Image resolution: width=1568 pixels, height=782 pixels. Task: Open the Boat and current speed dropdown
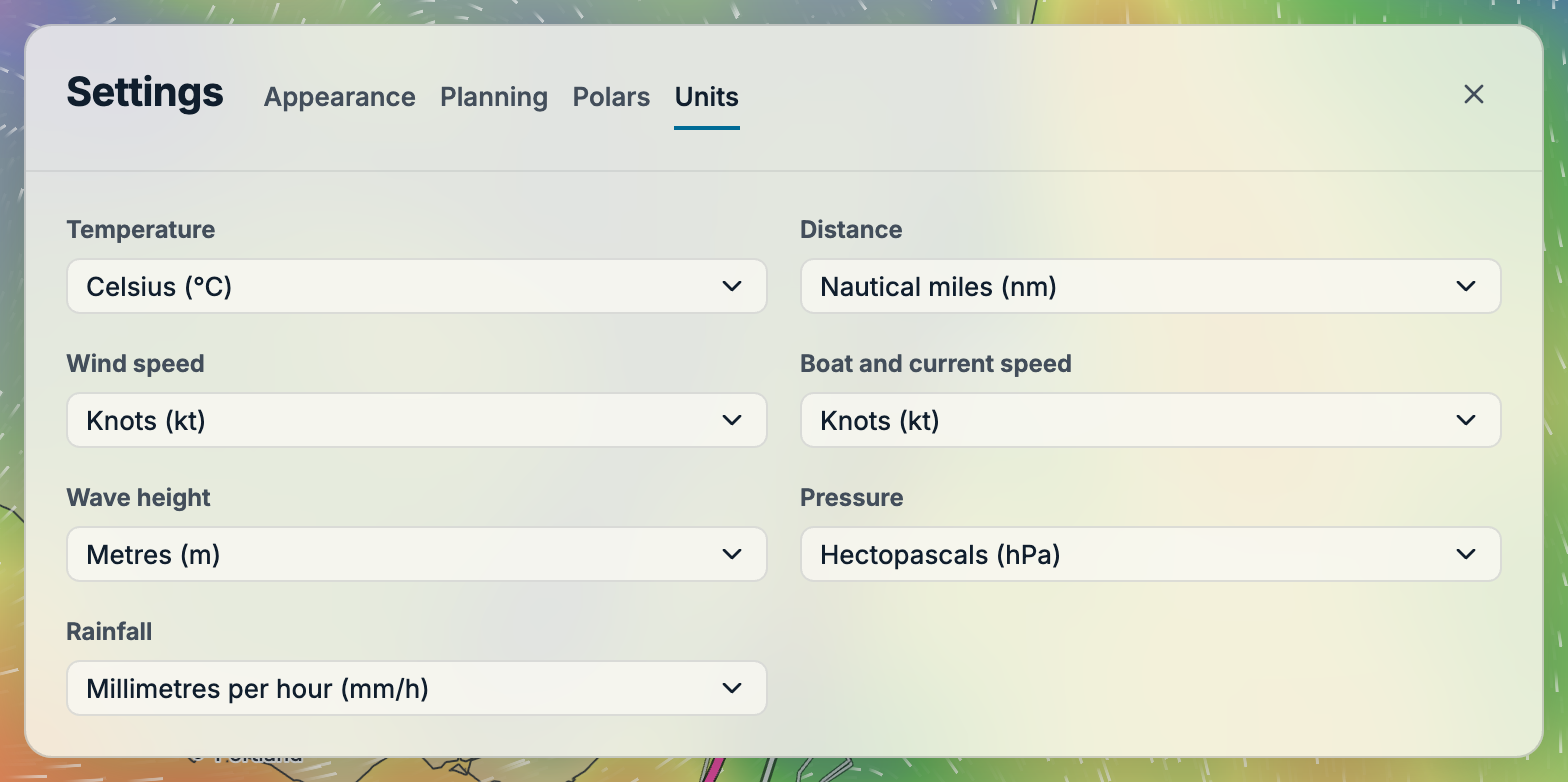[x=1151, y=420]
